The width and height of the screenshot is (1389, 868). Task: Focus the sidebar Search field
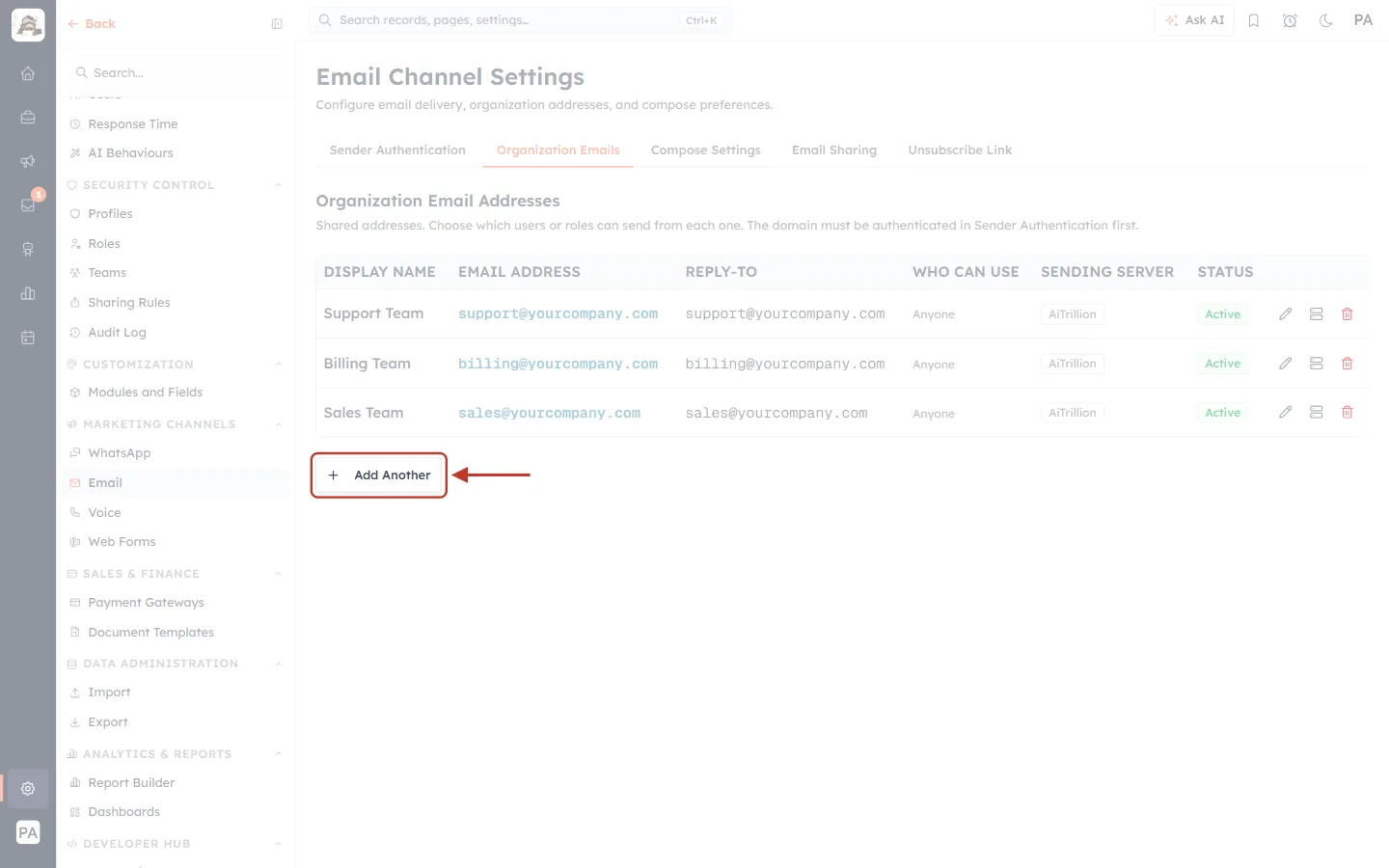176,73
